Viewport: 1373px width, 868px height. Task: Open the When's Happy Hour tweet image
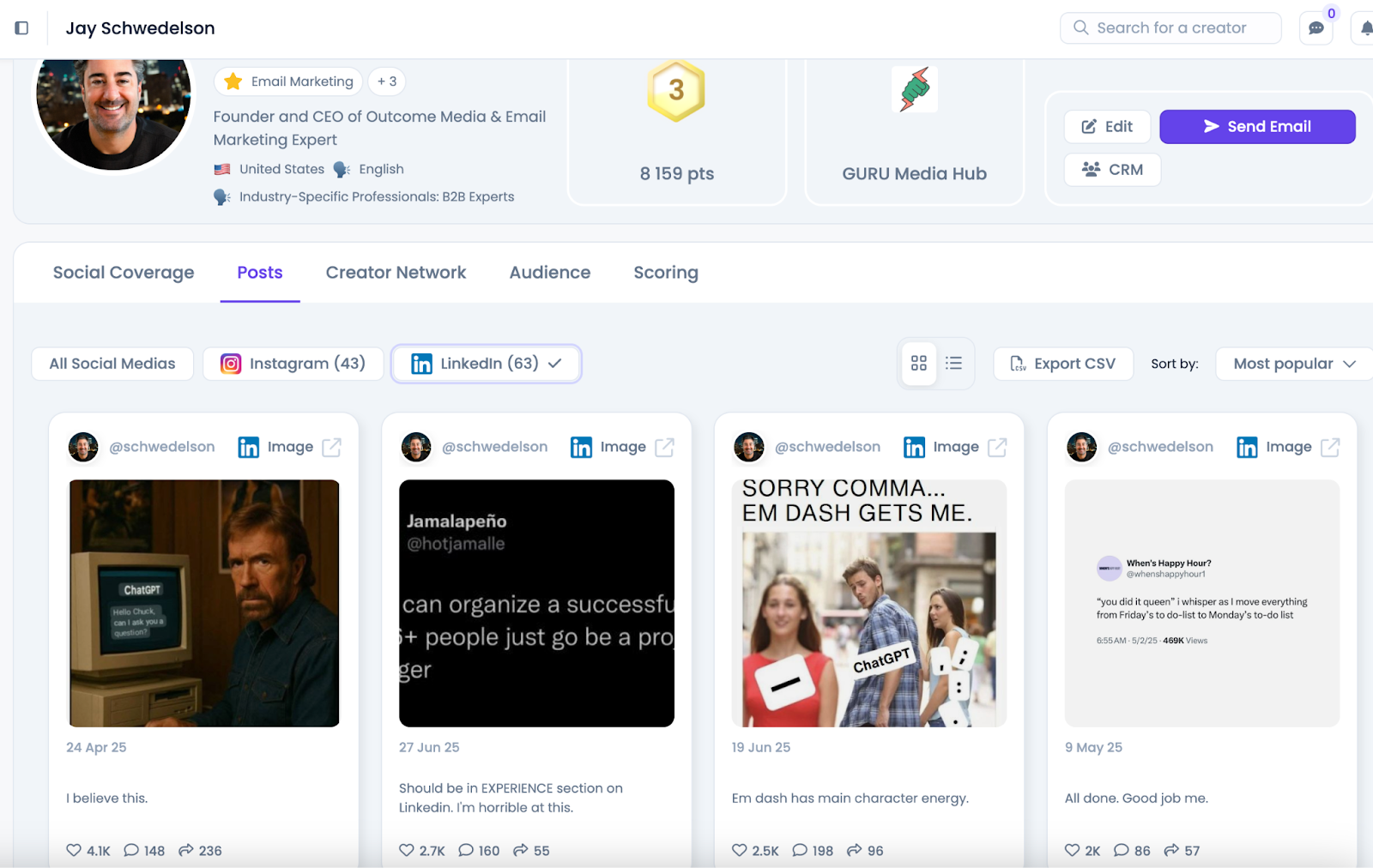[1202, 603]
